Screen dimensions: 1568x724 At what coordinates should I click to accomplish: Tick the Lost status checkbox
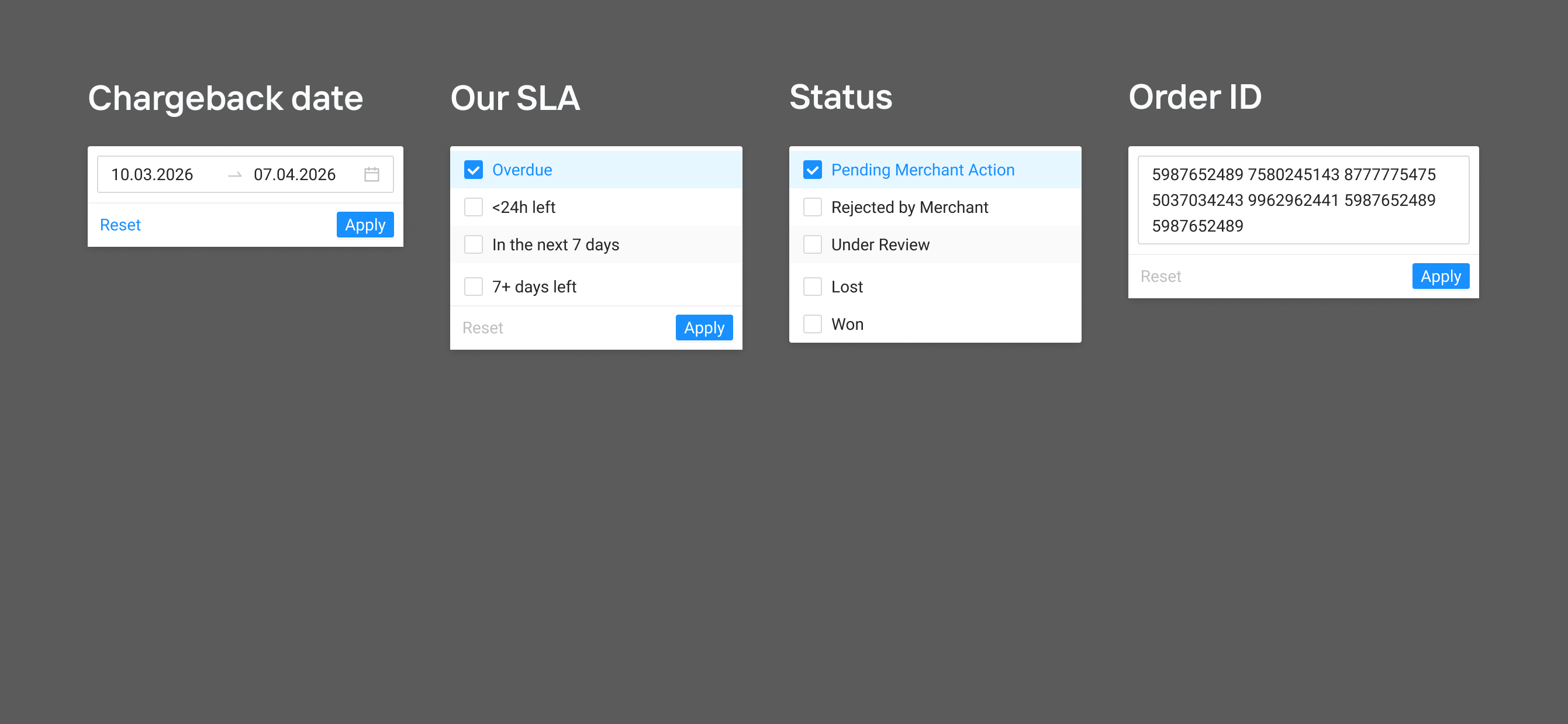pyautogui.click(x=812, y=287)
